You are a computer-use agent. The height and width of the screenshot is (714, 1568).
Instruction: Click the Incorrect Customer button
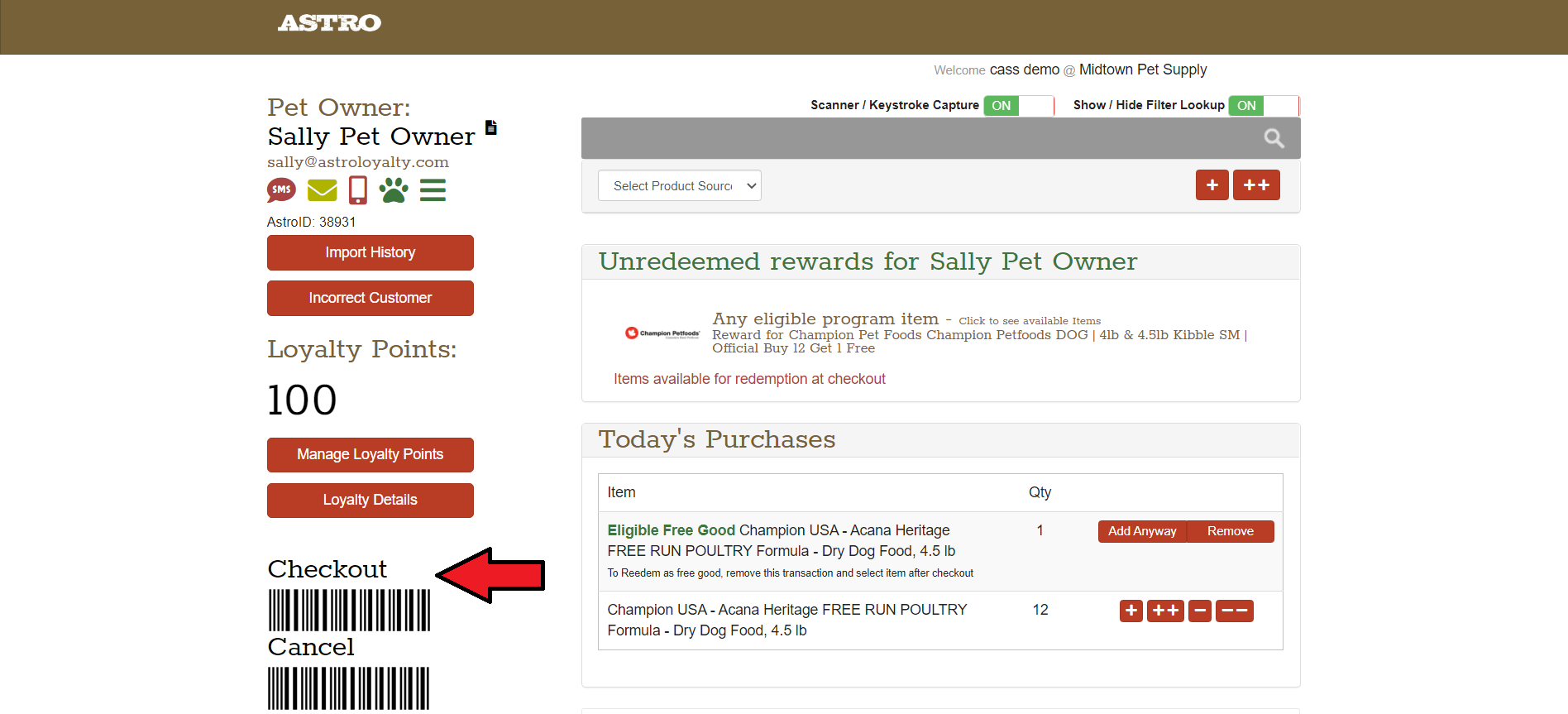(370, 298)
